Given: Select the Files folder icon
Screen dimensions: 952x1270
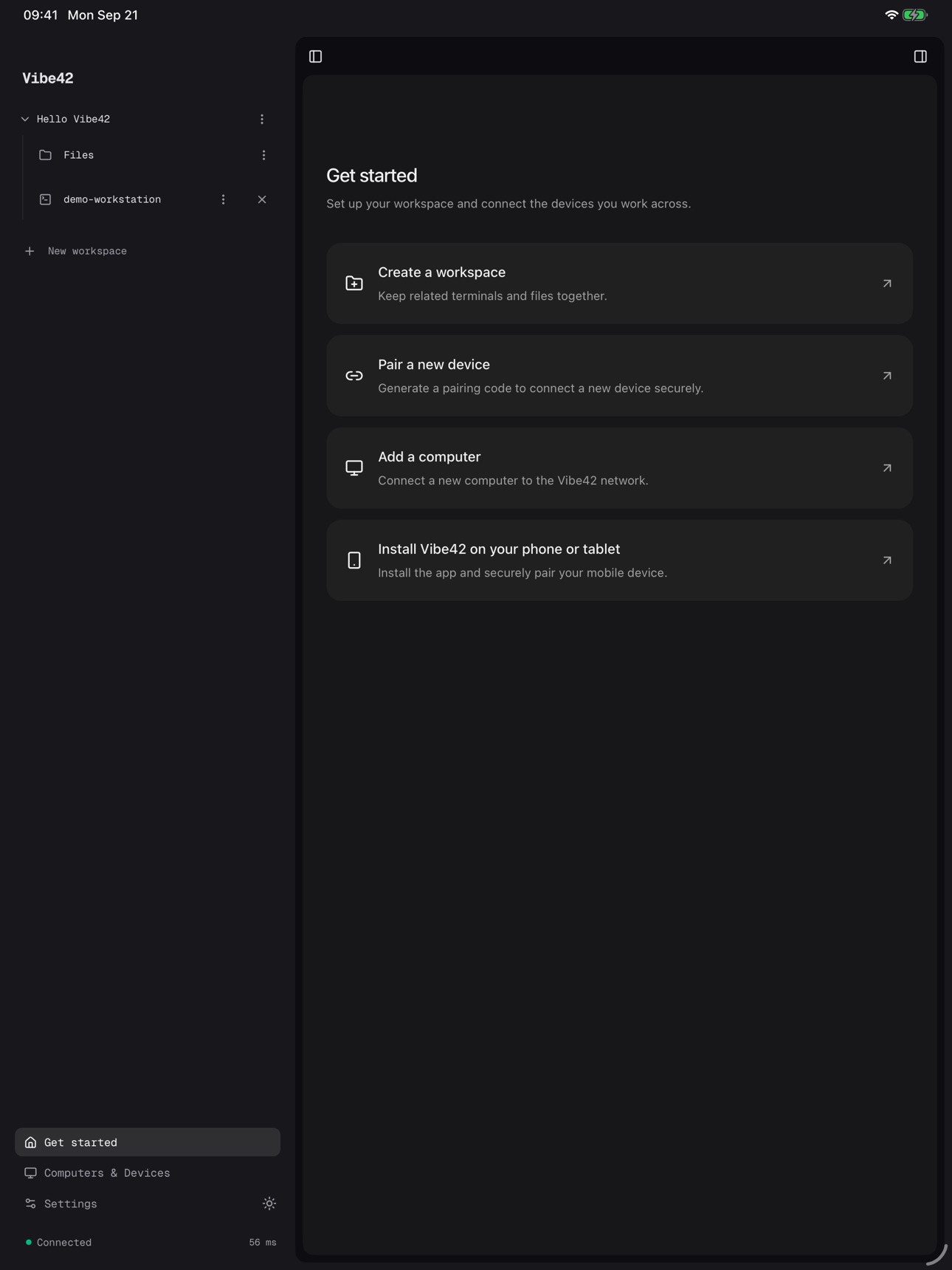Looking at the screenshot, I should point(45,155).
